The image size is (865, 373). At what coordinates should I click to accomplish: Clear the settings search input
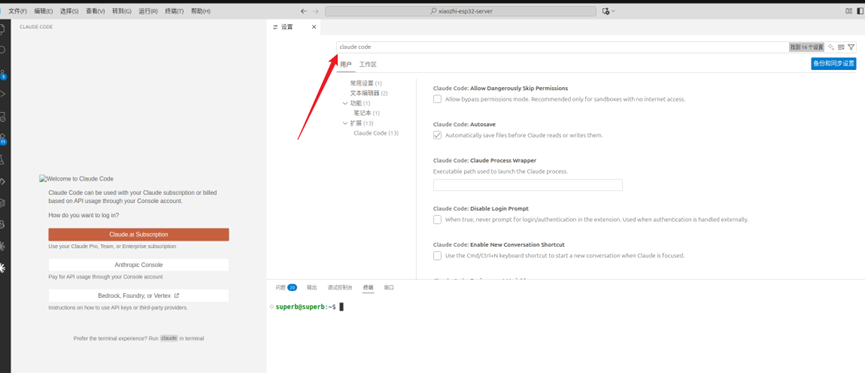(841, 47)
